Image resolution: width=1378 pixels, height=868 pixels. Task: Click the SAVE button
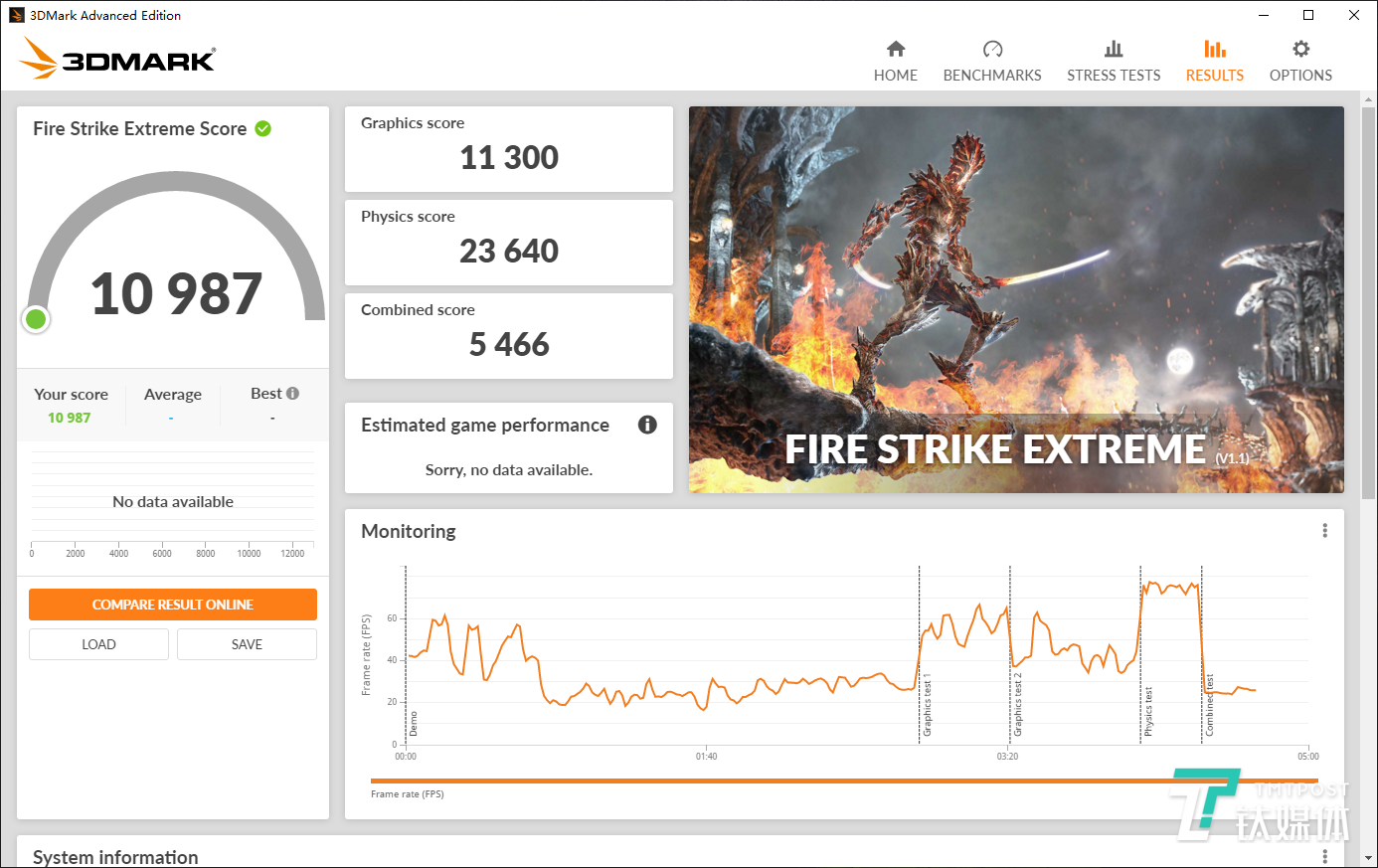247,644
